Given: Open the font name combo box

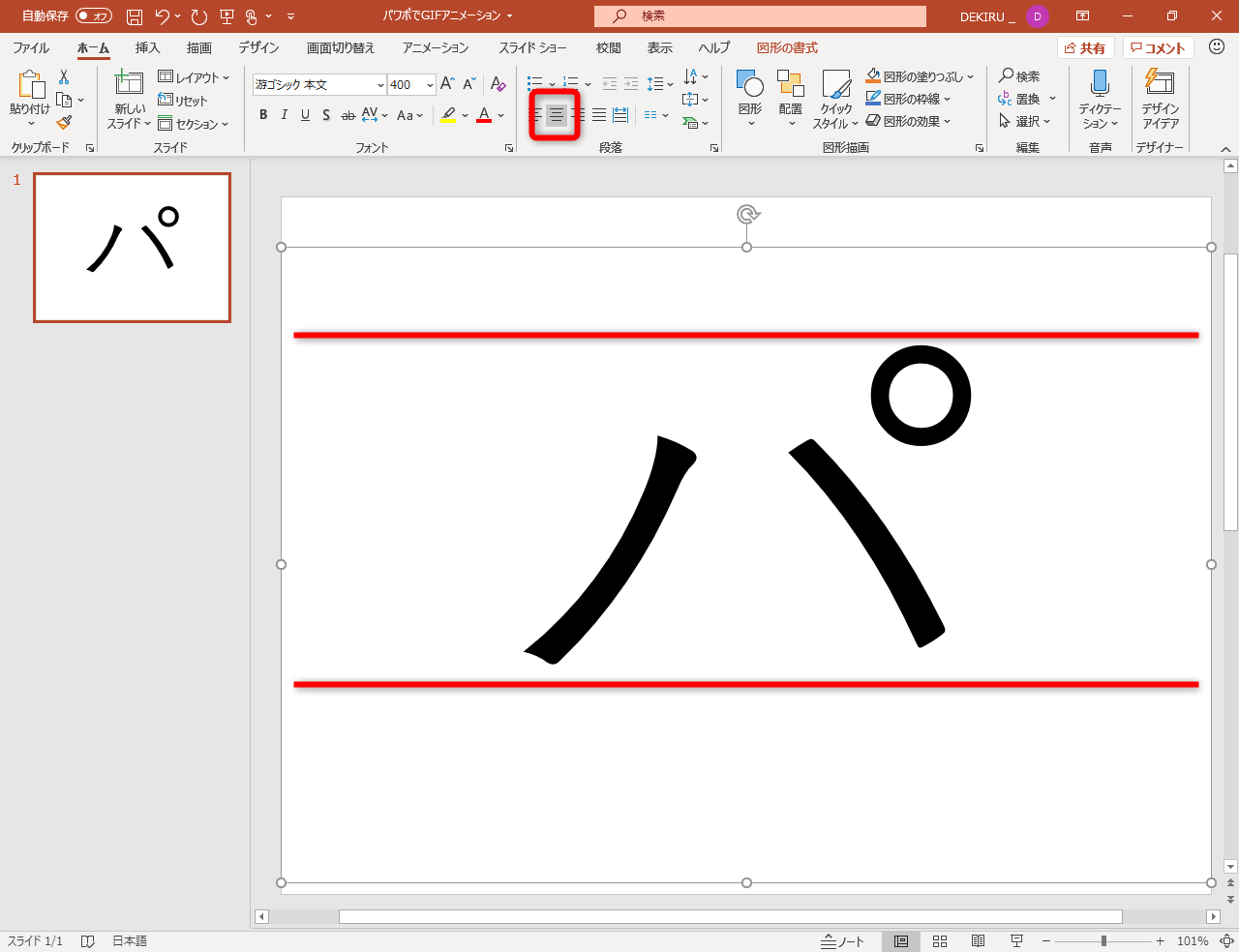Looking at the screenshot, I should coord(319,85).
